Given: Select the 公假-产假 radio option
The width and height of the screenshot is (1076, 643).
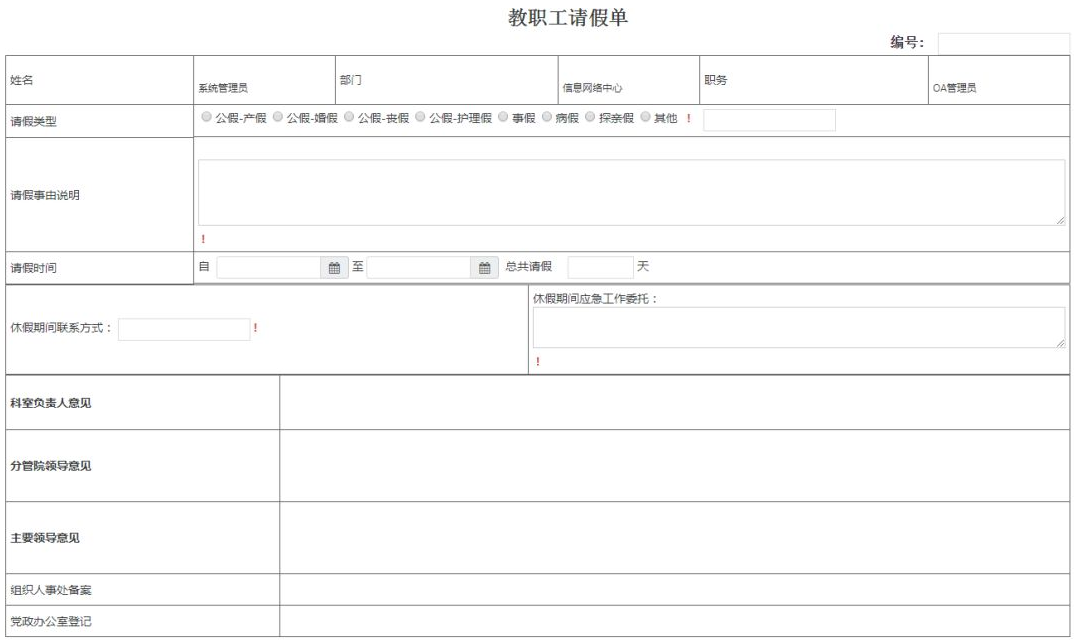Looking at the screenshot, I should coord(206,117).
